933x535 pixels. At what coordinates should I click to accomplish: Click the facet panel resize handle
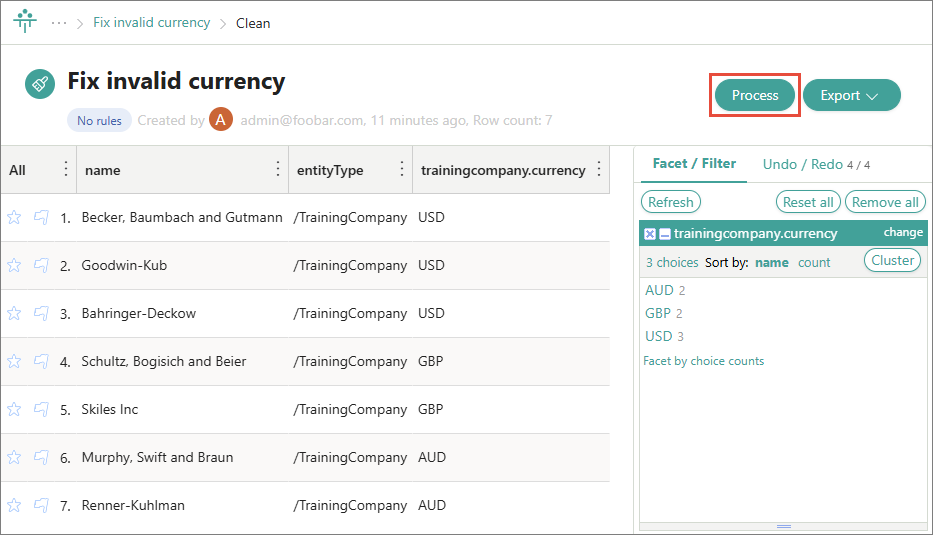(784, 526)
